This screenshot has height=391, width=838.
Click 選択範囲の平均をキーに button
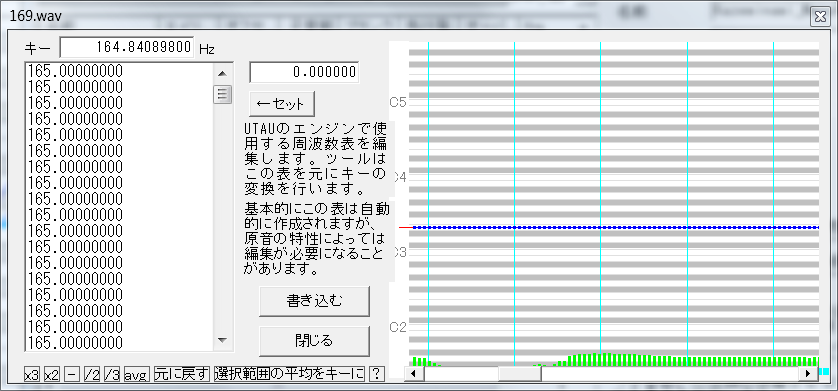click(x=289, y=374)
